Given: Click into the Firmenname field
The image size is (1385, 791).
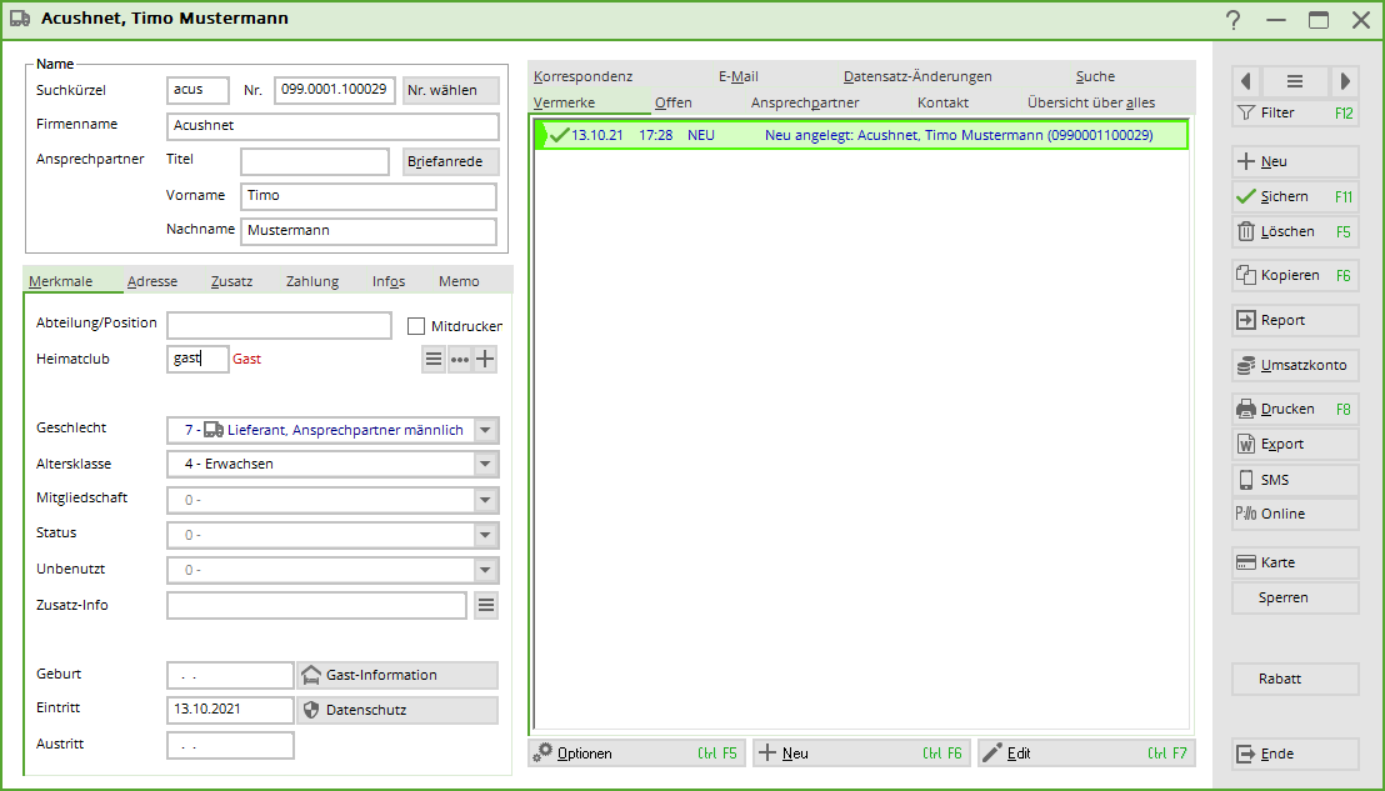Looking at the screenshot, I should pyautogui.click(x=332, y=126).
